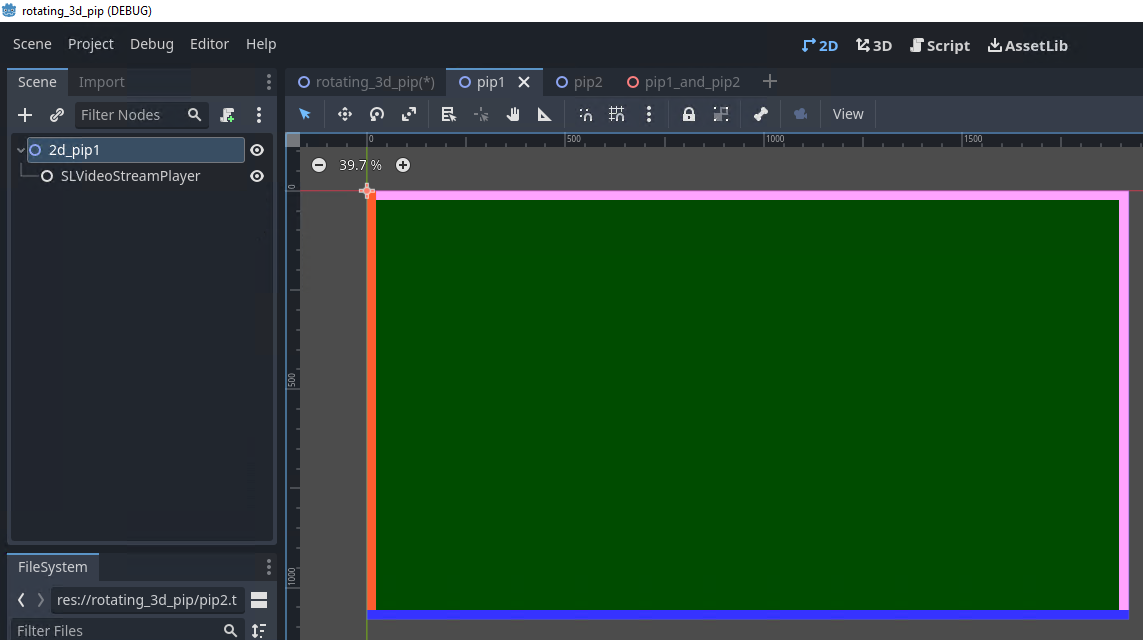Instantiate child scene with link icon

(57, 115)
